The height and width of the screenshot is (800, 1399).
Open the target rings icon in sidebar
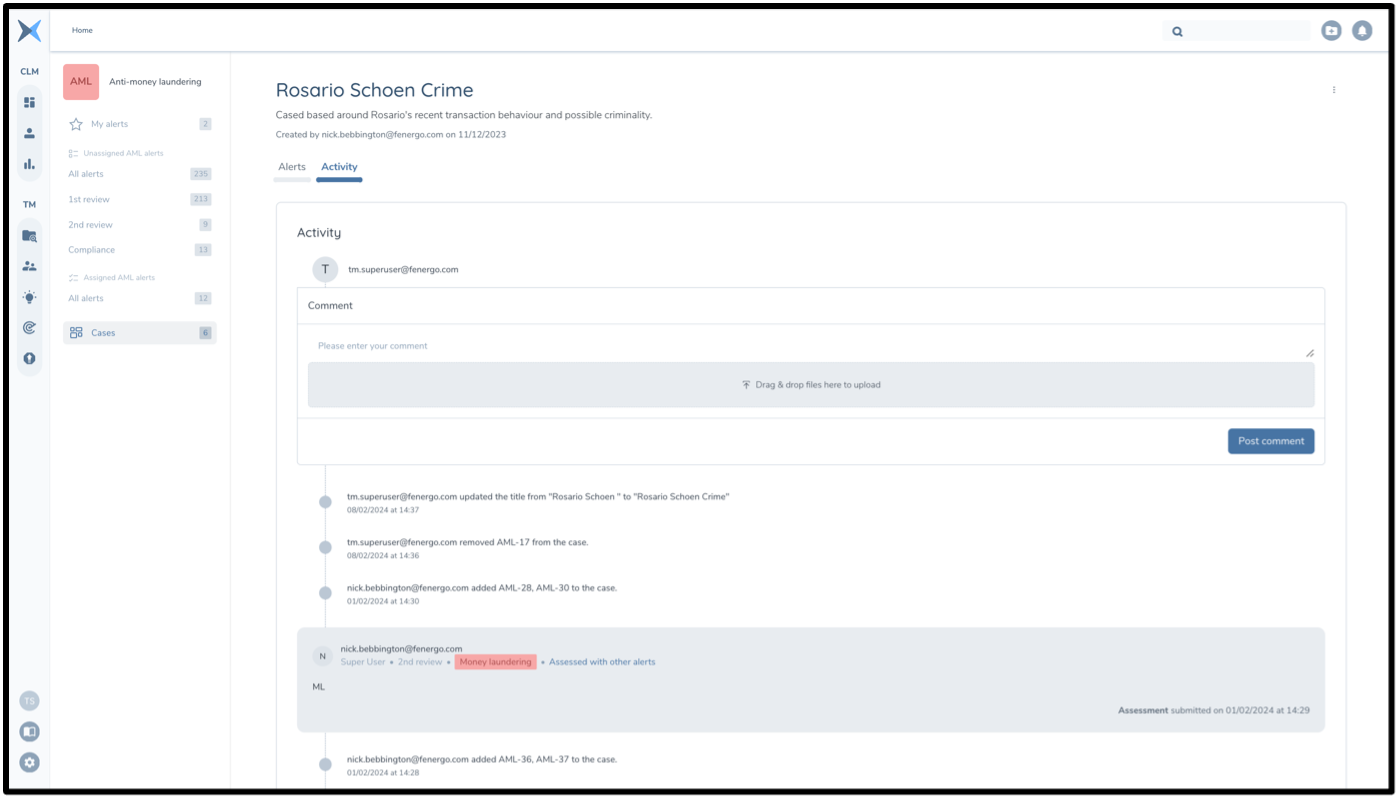click(x=29, y=328)
